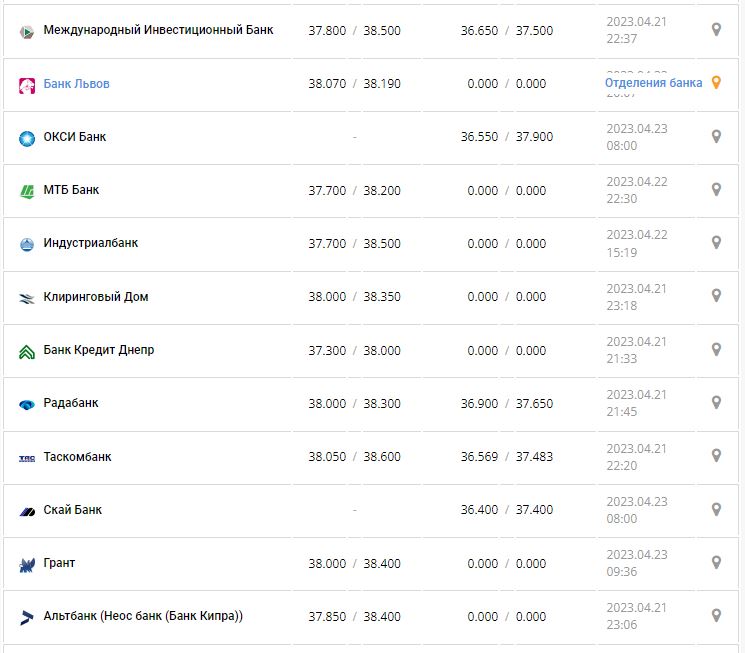This screenshot has height=653, width=745.
Task: Click map pin in Скай Банк row
Action: pos(716,509)
